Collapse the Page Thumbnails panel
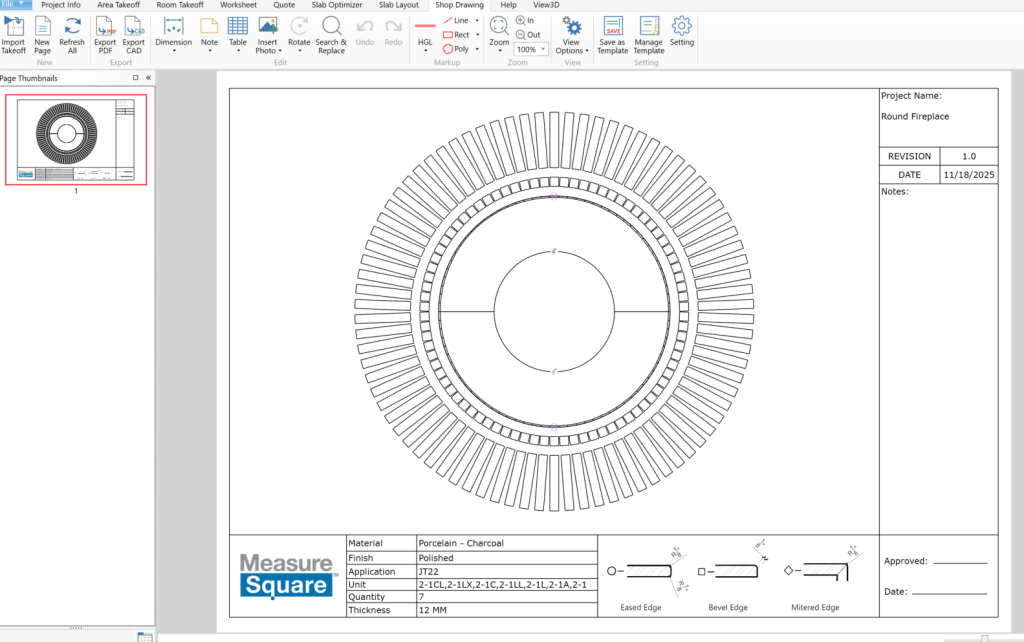The height and width of the screenshot is (642, 1024). point(148,78)
